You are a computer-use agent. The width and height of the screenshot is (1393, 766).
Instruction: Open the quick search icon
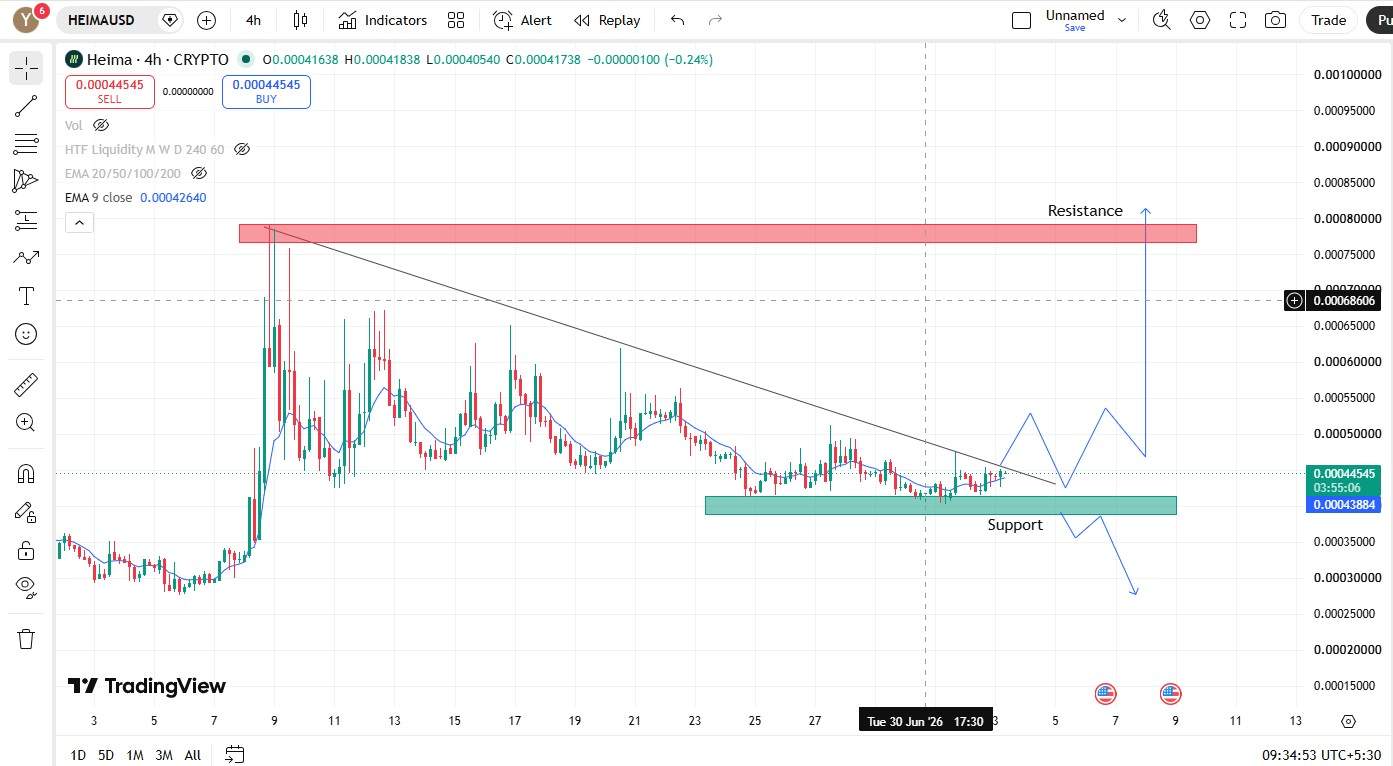point(1161,20)
